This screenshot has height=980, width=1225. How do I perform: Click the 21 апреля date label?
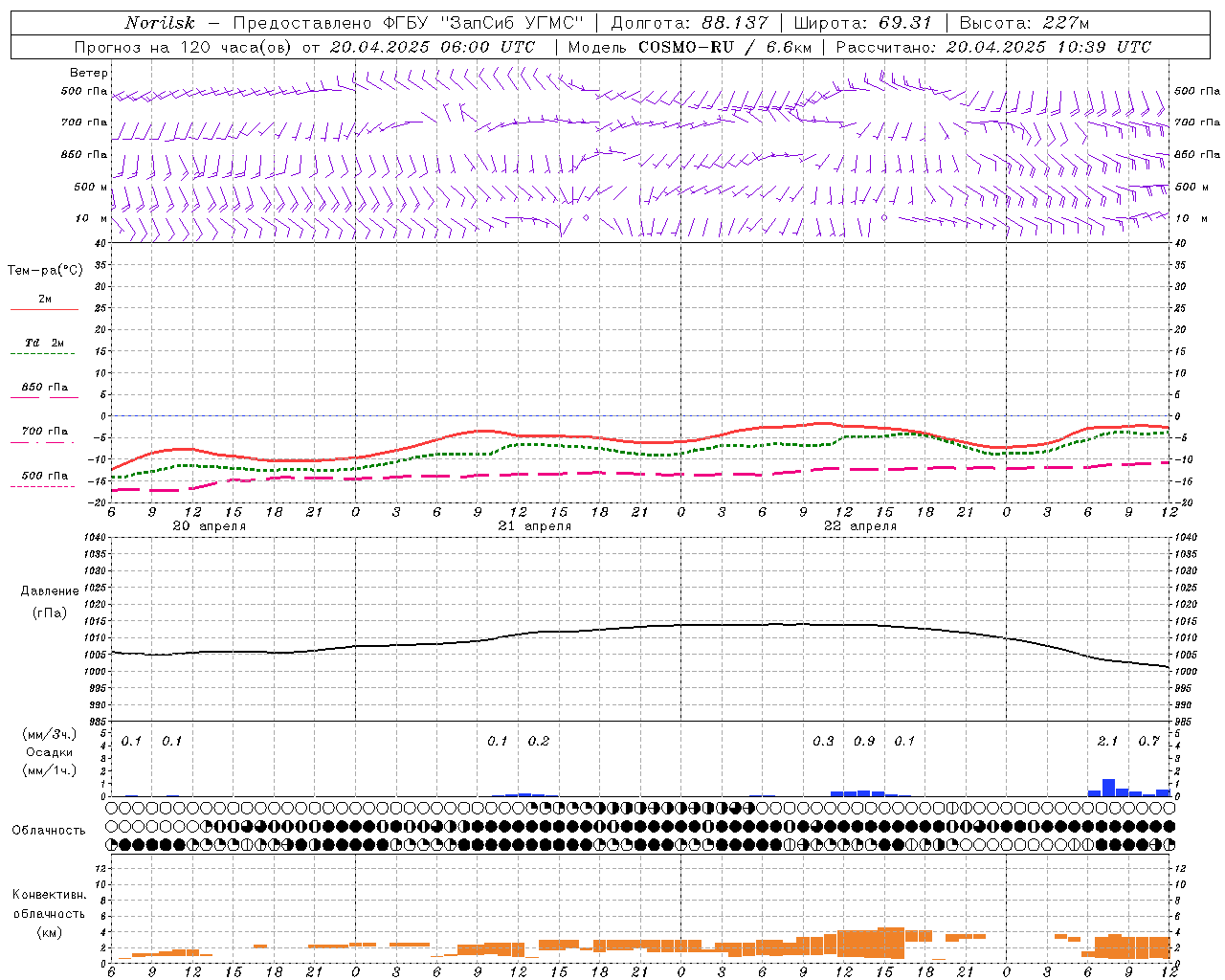[x=534, y=526]
